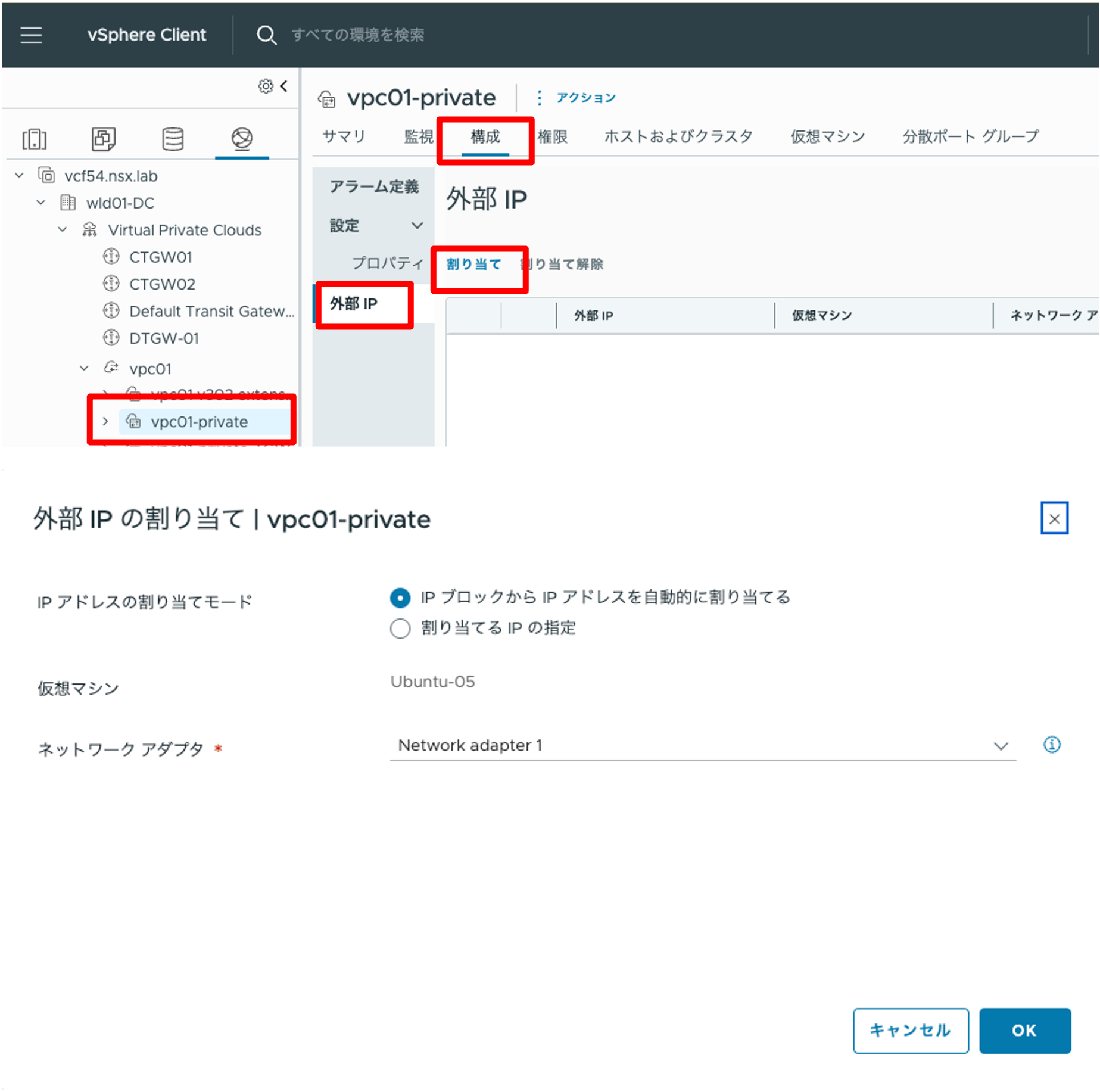Switch to the 権限 tab
Screen dimensions: 1100x1092
(553, 137)
